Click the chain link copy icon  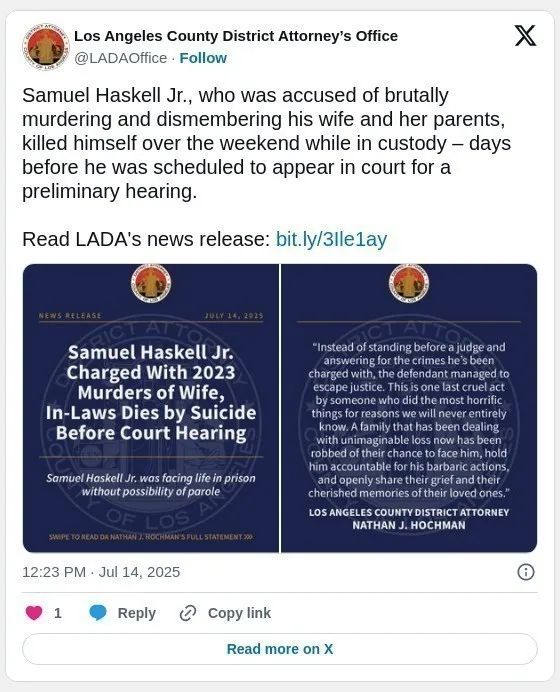coord(188,613)
